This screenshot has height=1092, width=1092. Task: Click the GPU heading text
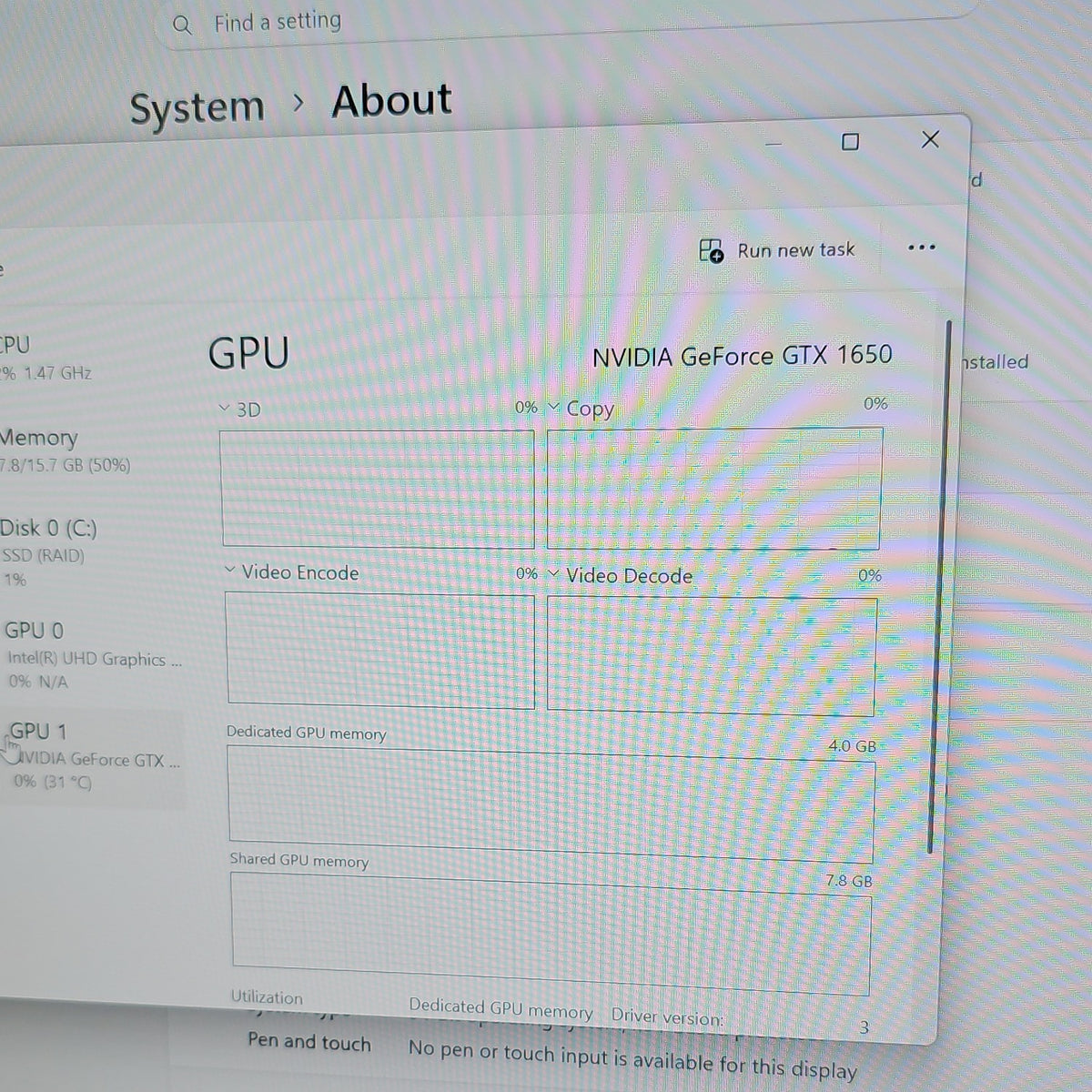(248, 353)
